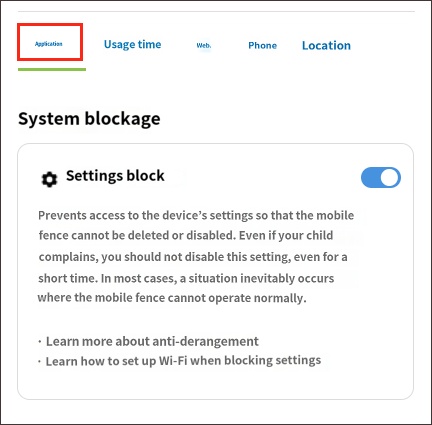Open the Application tab
Screen dimensions: 432x425
click(49, 44)
